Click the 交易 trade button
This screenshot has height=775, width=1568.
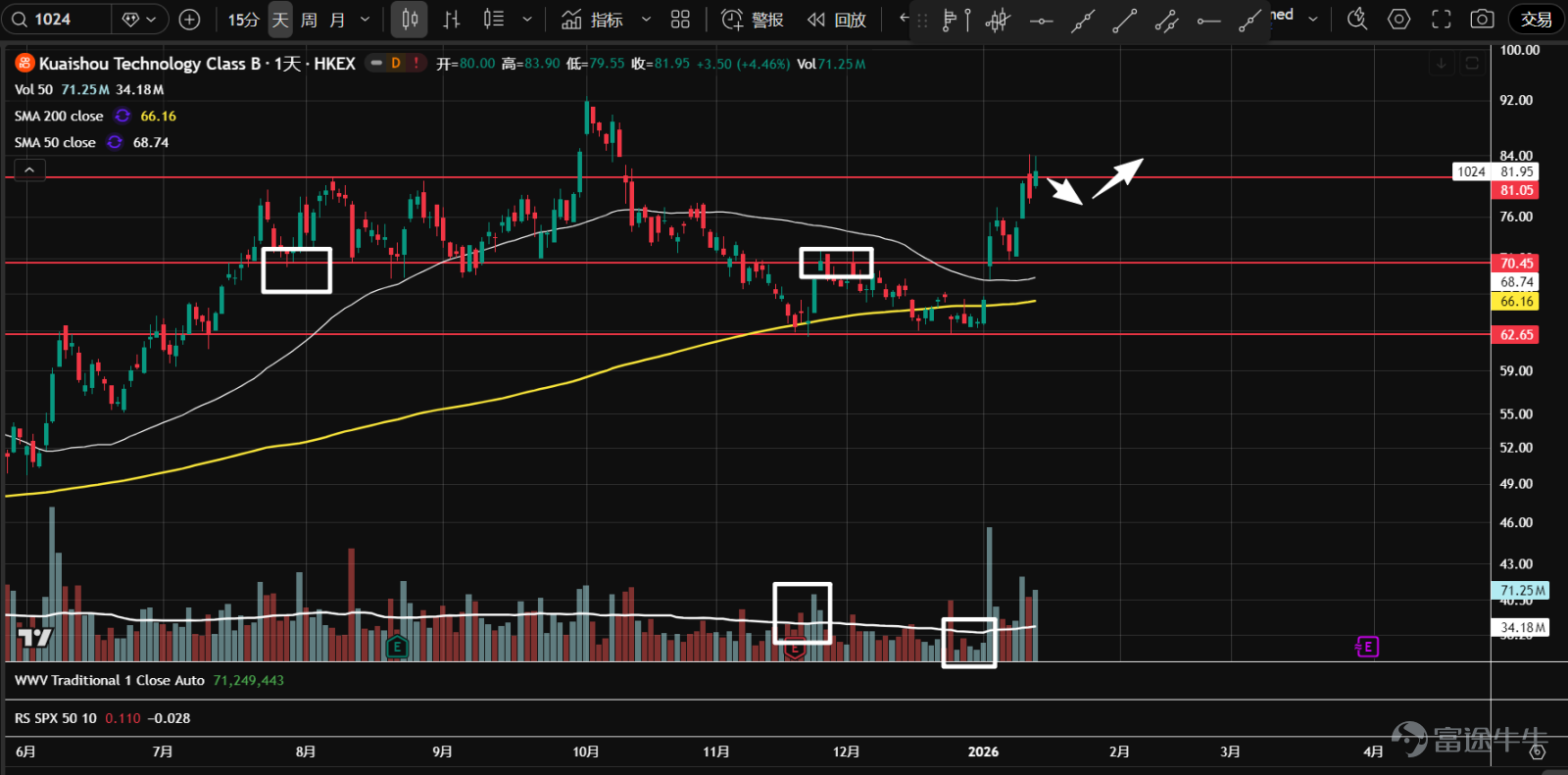1536,20
